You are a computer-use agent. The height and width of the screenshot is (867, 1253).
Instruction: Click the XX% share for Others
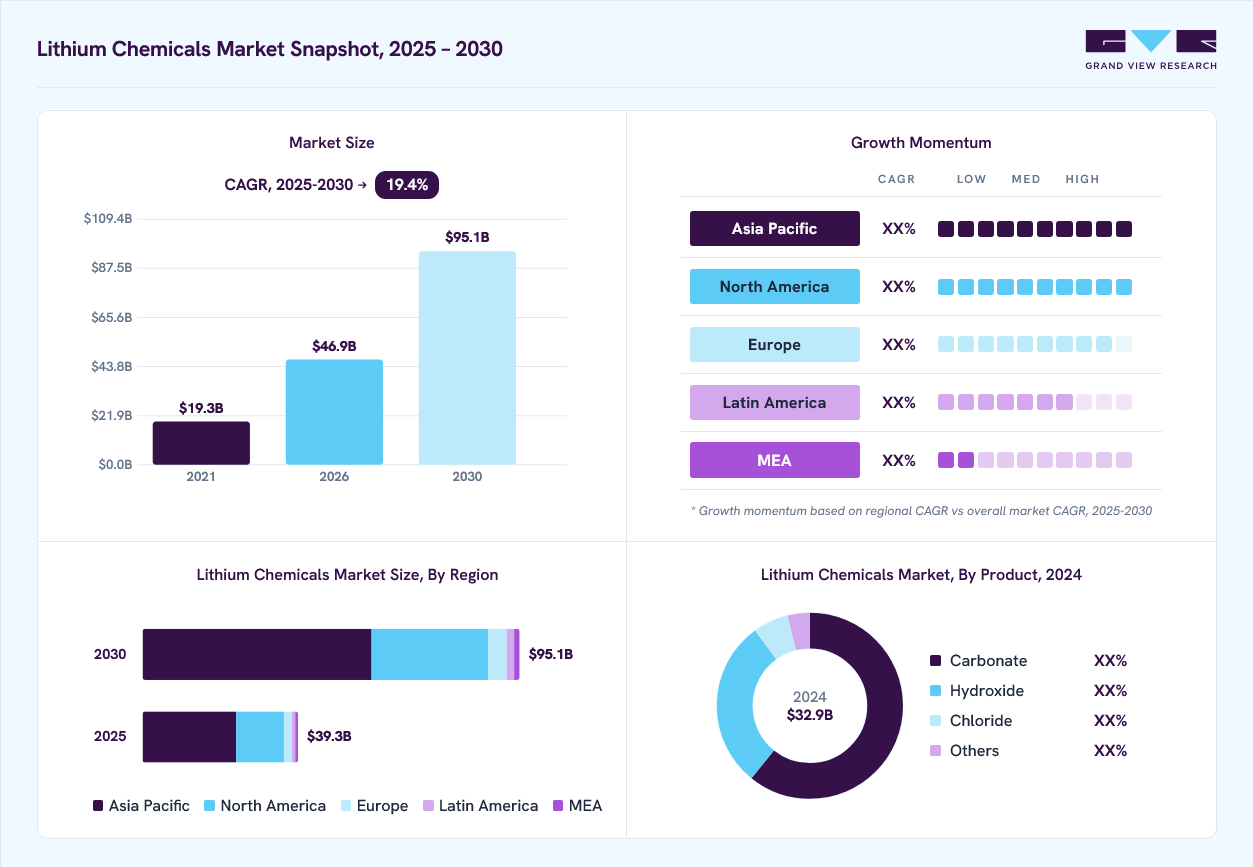(x=1111, y=751)
